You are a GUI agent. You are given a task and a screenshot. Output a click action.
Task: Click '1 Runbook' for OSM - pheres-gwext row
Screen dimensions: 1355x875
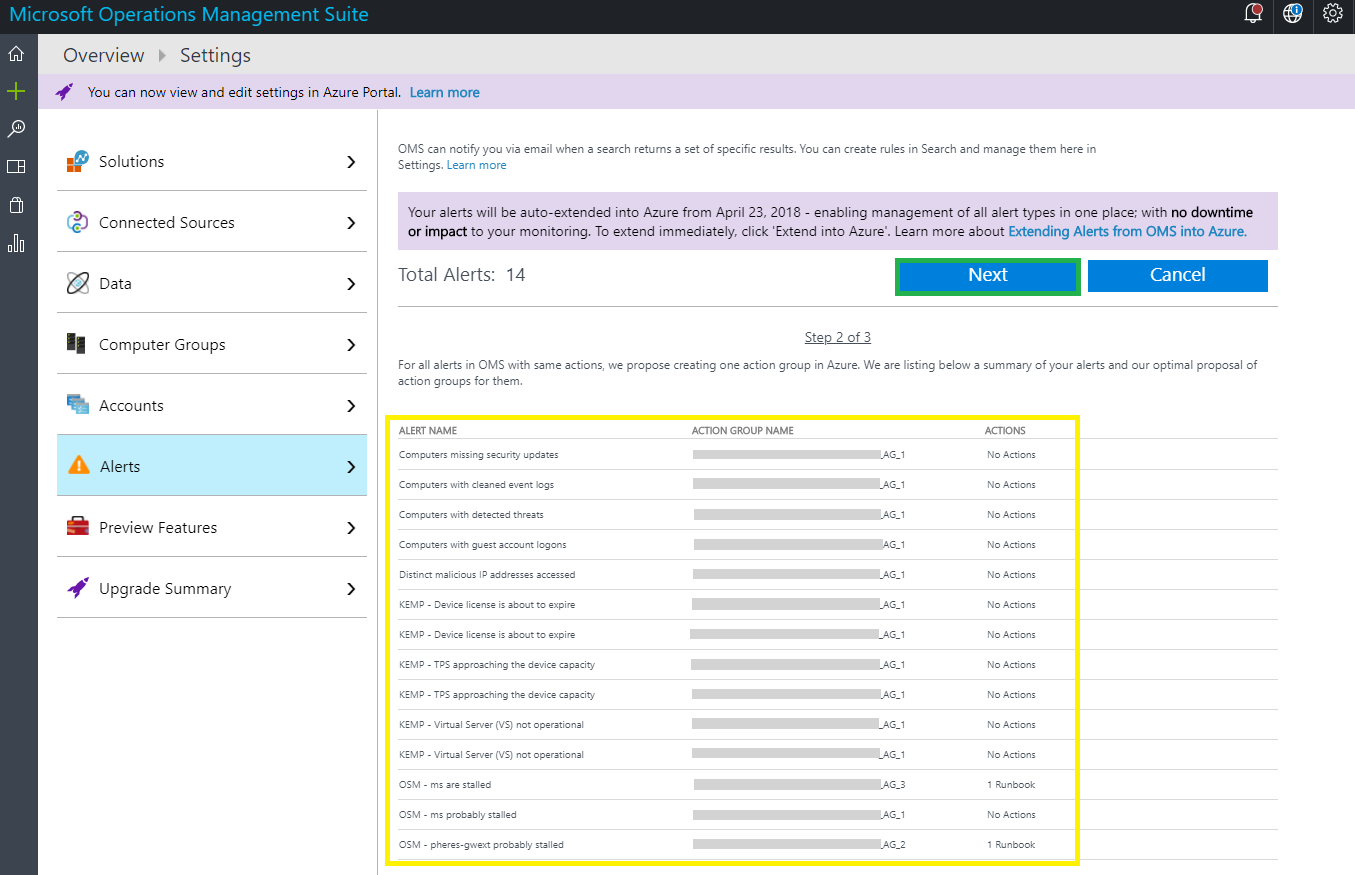pyautogui.click(x=1011, y=845)
